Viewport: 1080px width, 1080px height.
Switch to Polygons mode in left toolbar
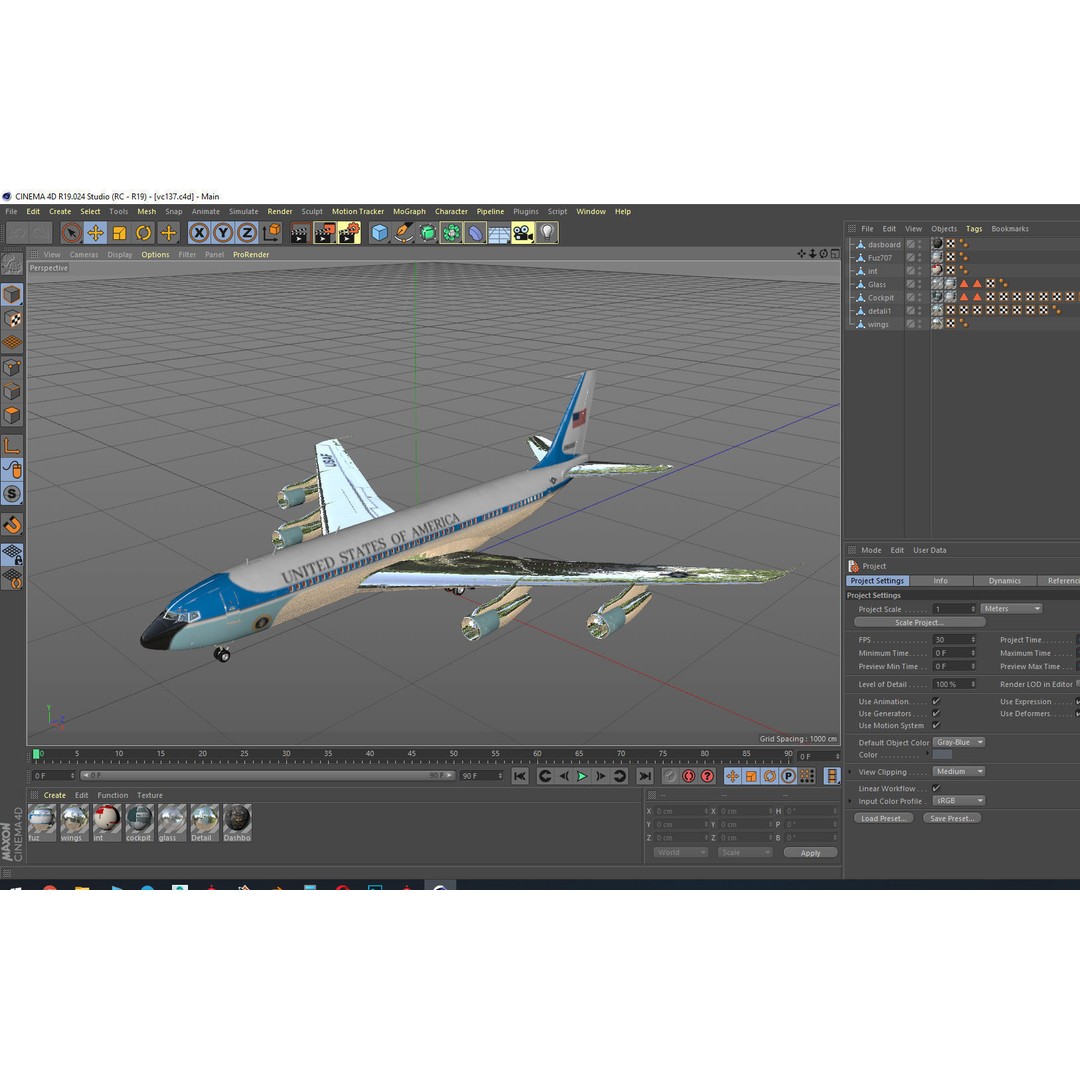[x=12, y=415]
